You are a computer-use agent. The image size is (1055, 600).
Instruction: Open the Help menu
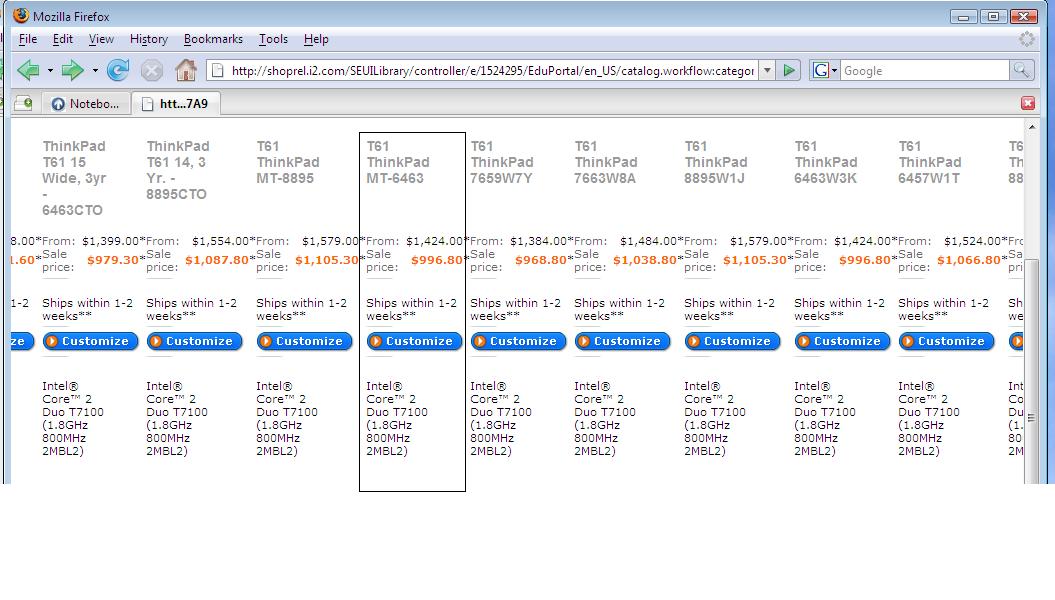point(316,39)
